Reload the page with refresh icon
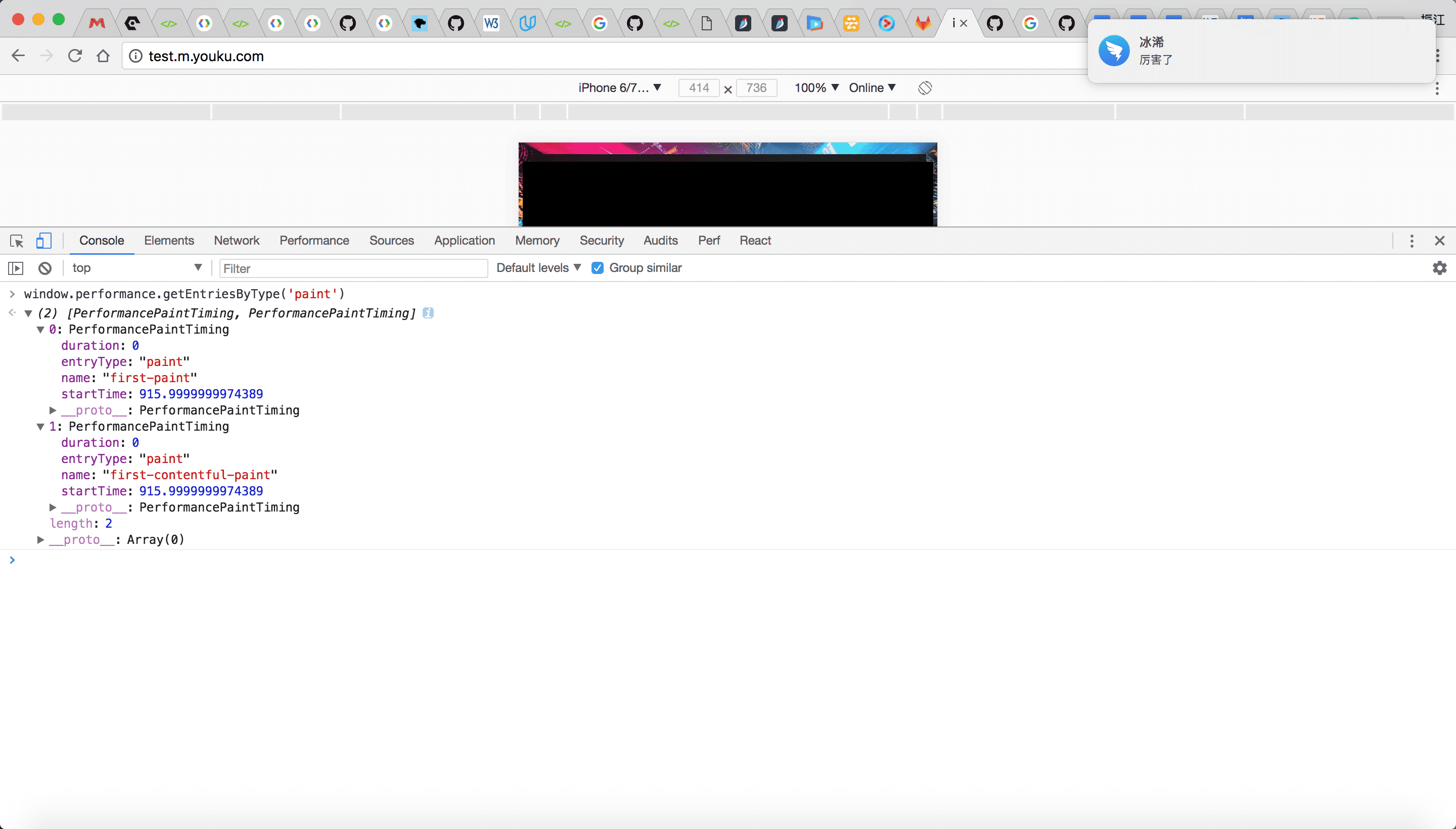This screenshot has height=829, width=1456. [75, 56]
